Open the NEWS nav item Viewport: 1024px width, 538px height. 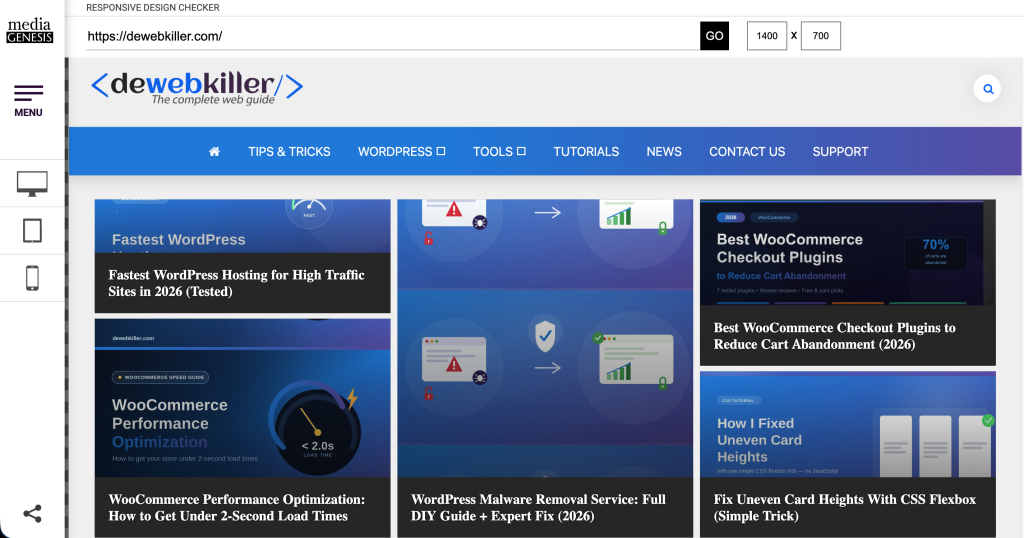click(x=664, y=151)
